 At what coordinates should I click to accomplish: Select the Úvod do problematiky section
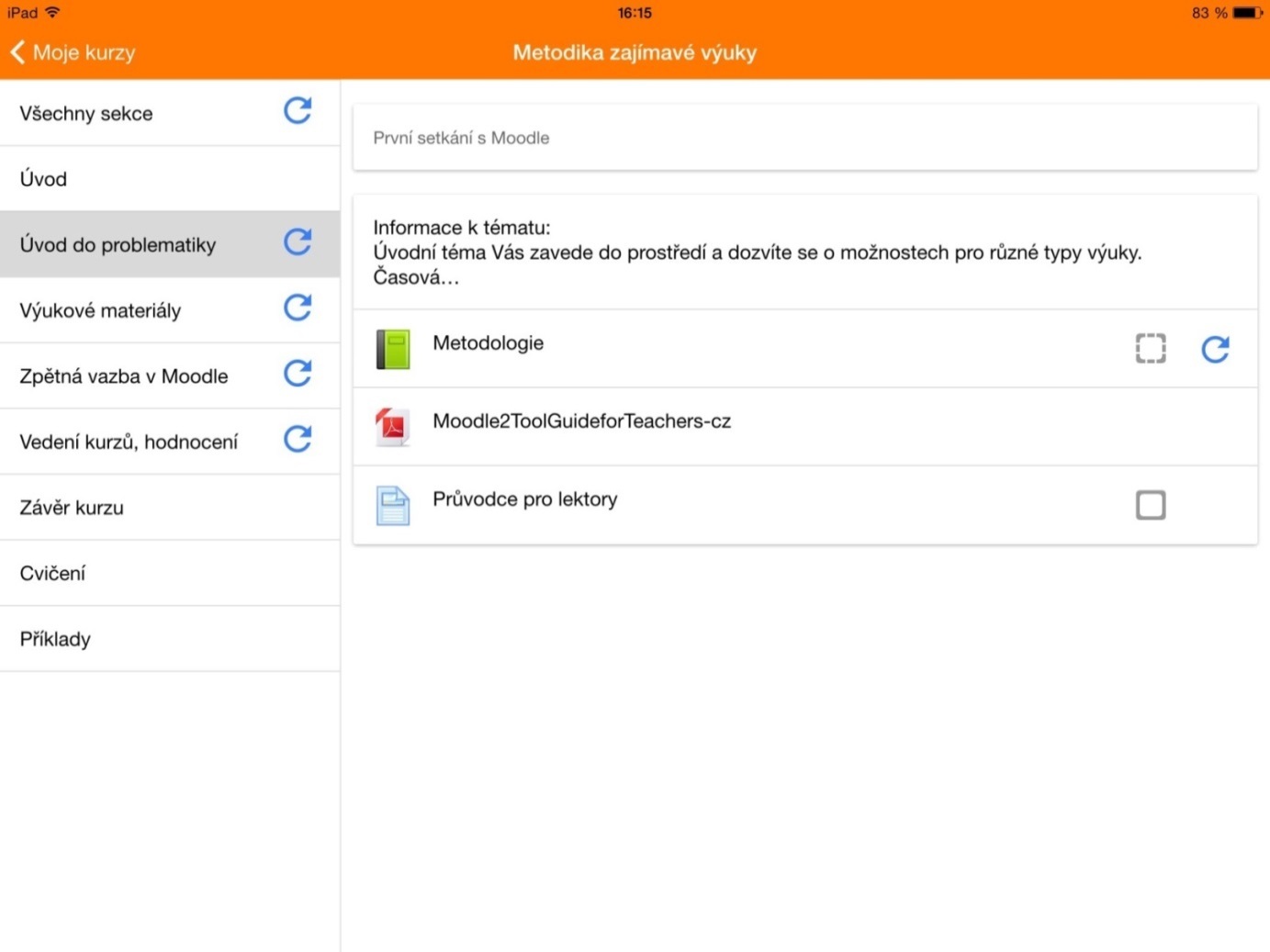click(170, 244)
